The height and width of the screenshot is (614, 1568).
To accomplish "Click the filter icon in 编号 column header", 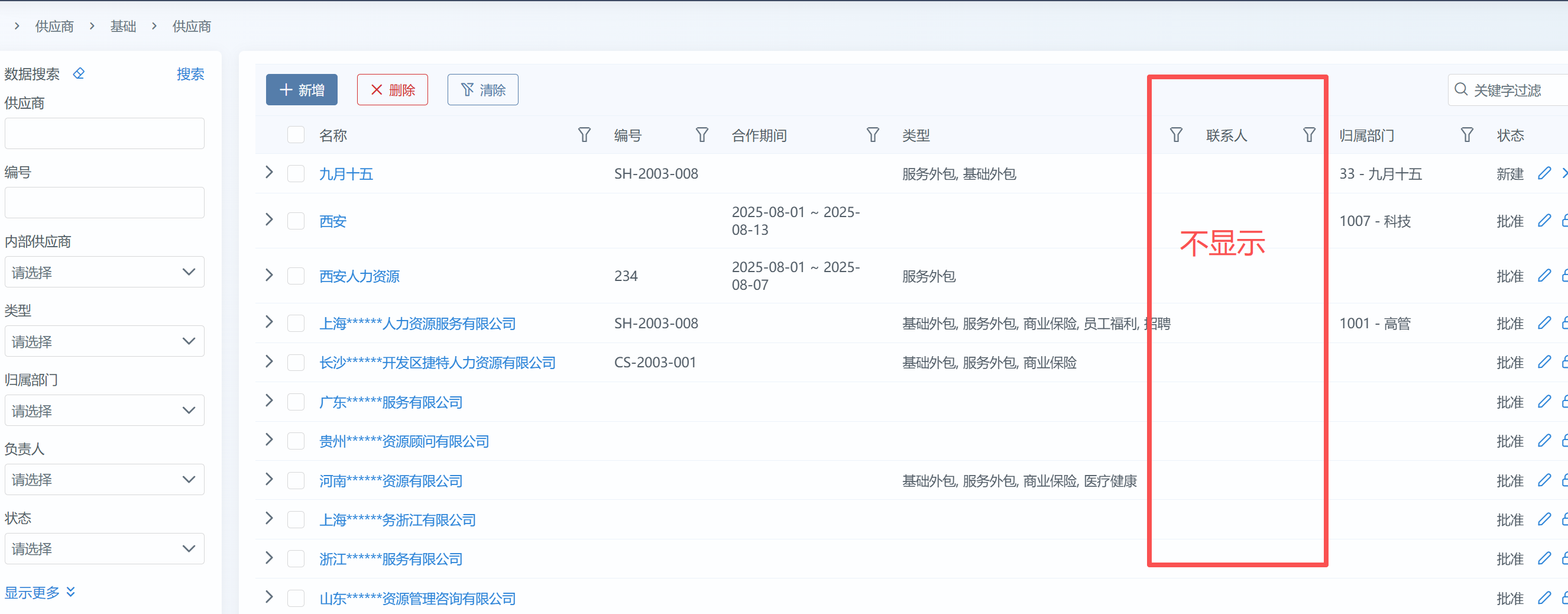I will click(x=701, y=135).
